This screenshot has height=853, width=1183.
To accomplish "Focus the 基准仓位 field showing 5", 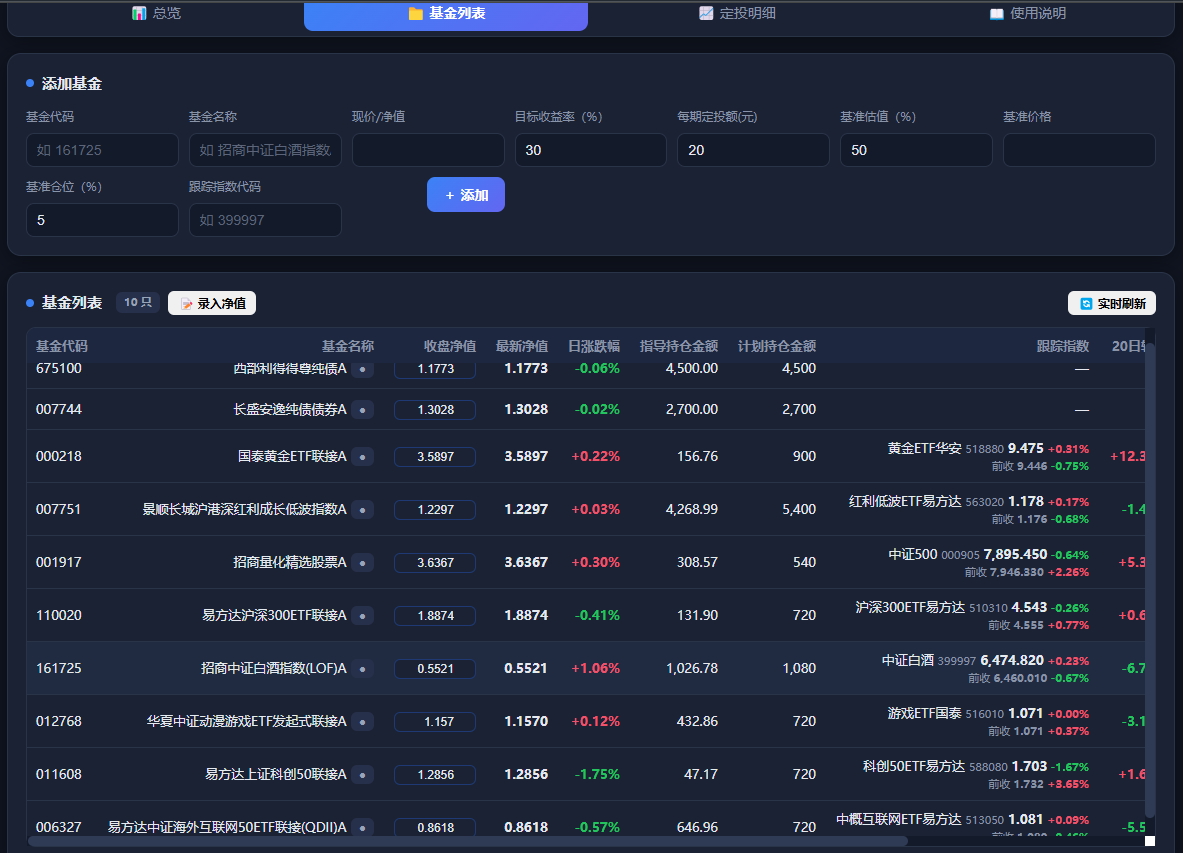I will coord(102,220).
